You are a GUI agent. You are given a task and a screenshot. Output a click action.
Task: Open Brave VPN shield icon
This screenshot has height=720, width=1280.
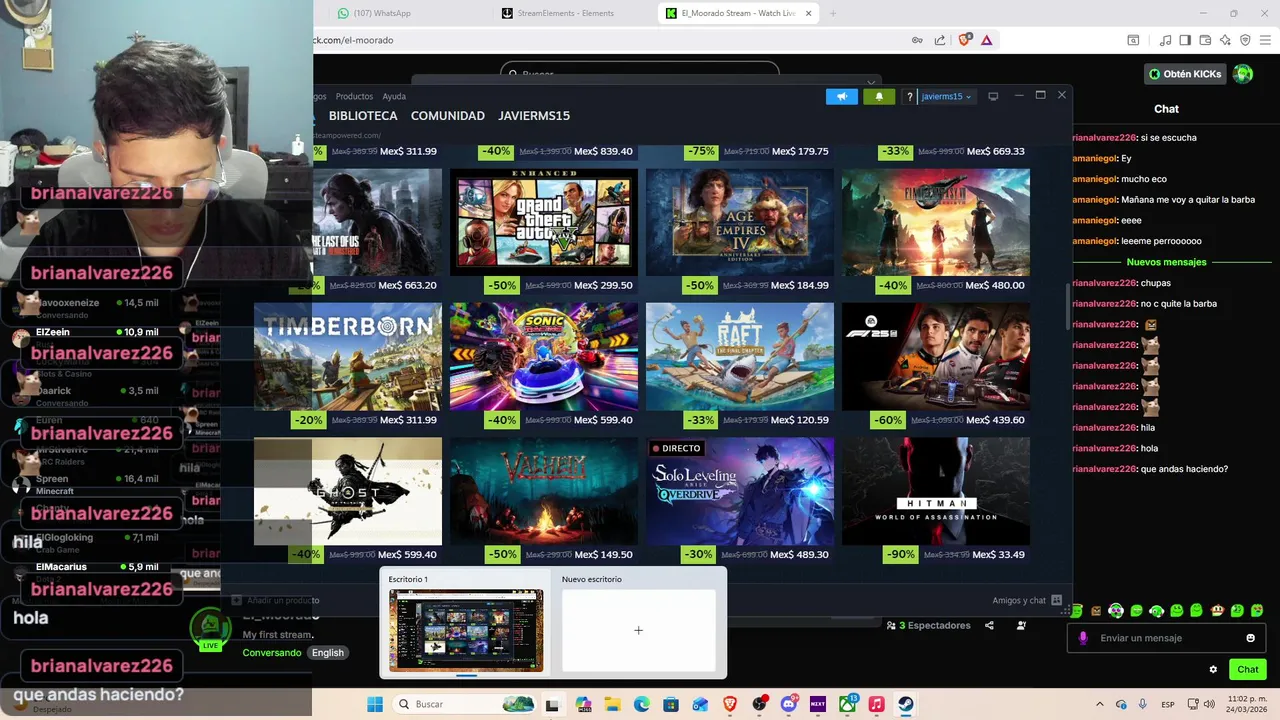tap(1245, 40)
